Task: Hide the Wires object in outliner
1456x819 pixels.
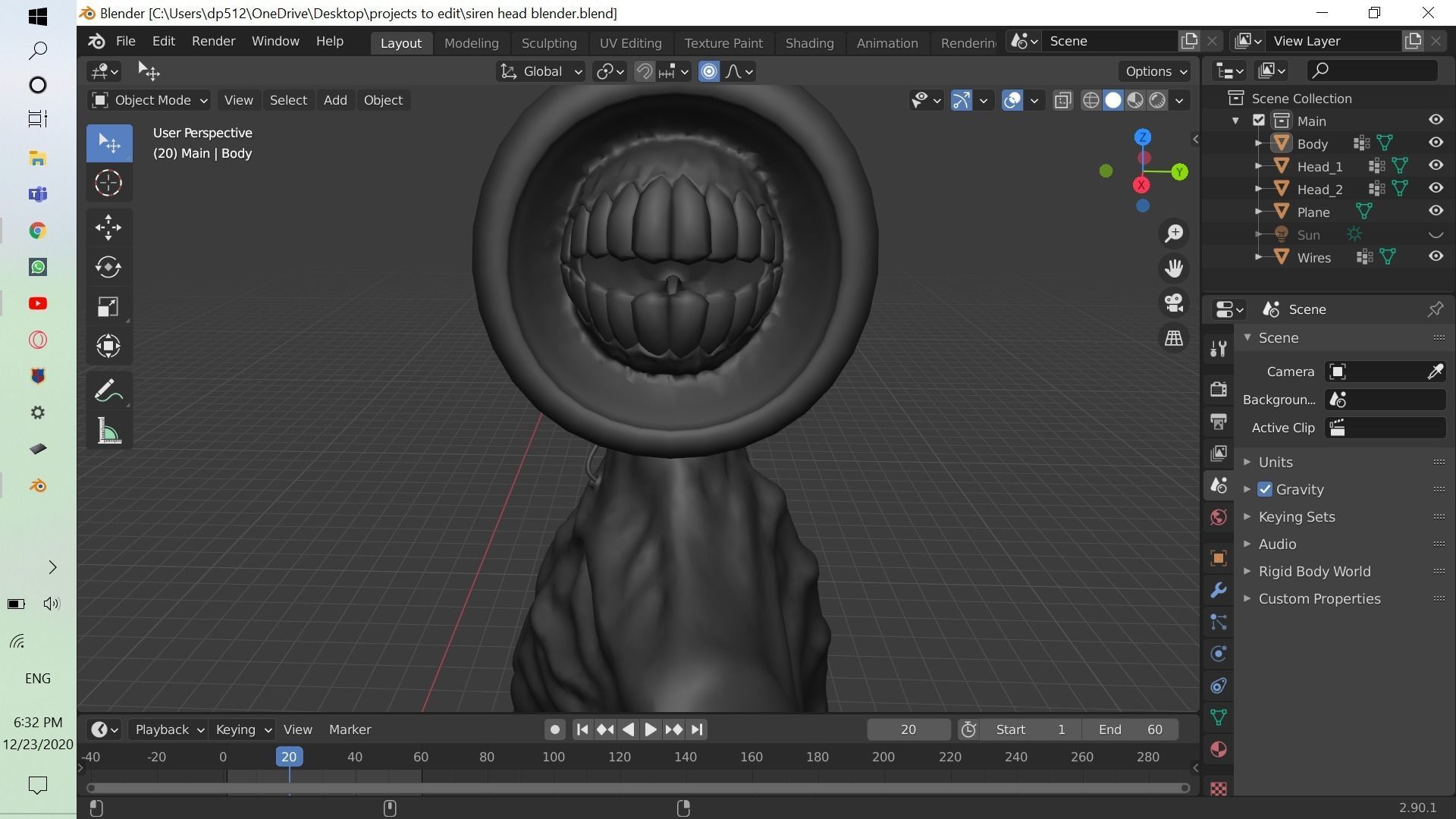Action: (x=1436, y=256)
